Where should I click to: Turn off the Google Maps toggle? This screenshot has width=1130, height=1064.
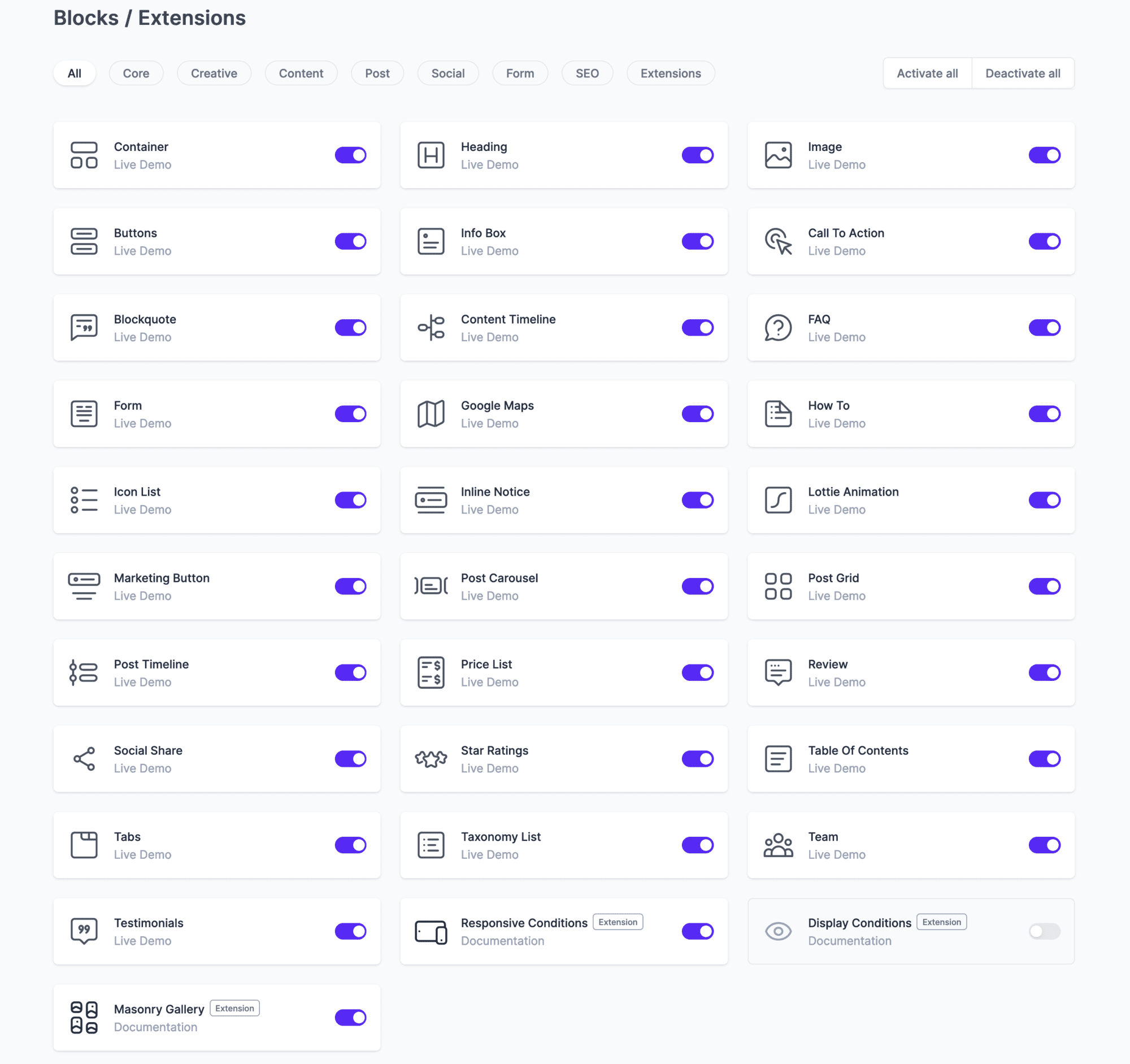click(x=697, y=414)
